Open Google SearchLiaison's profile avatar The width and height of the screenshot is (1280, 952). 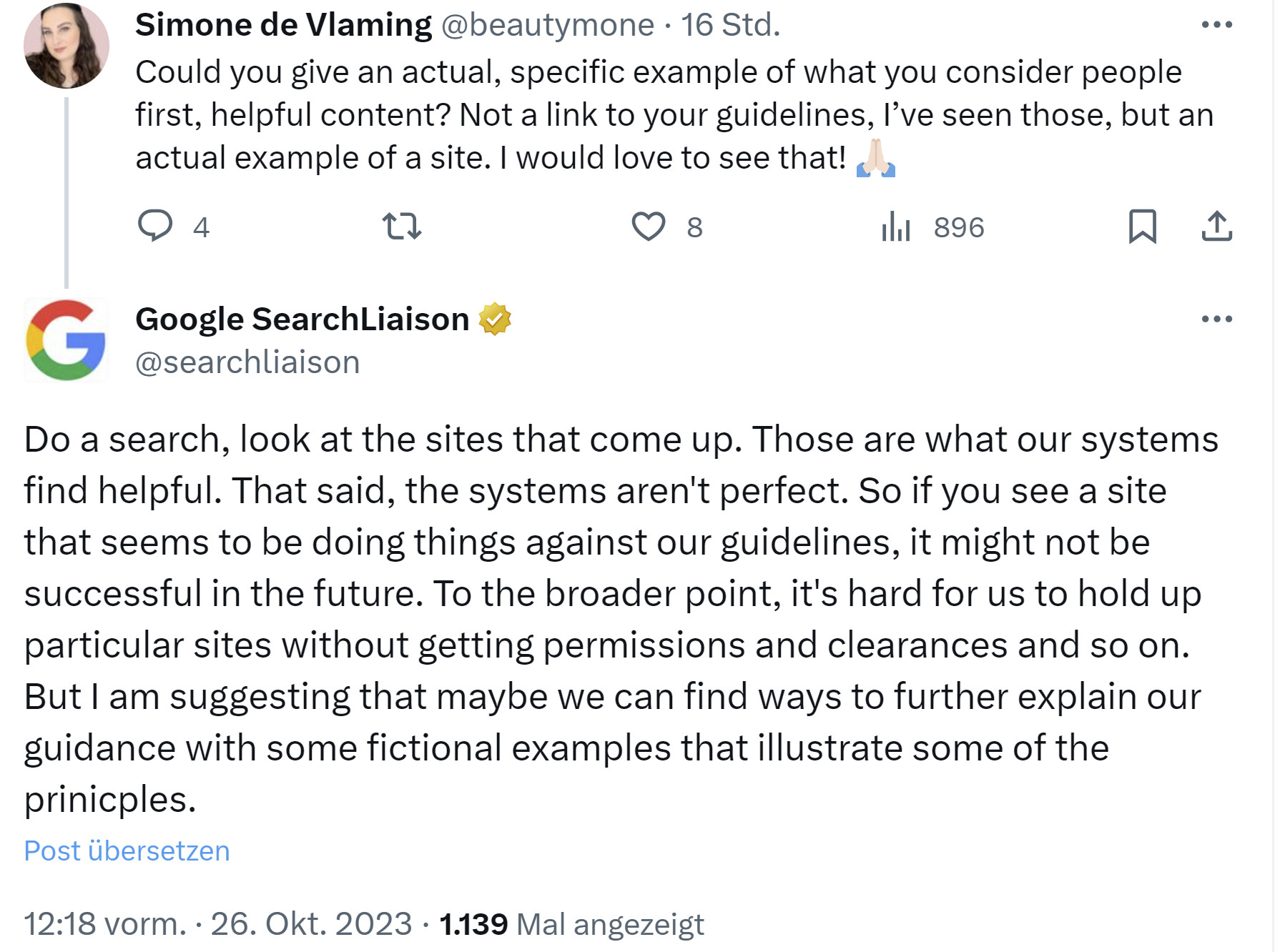pos(67,341)
